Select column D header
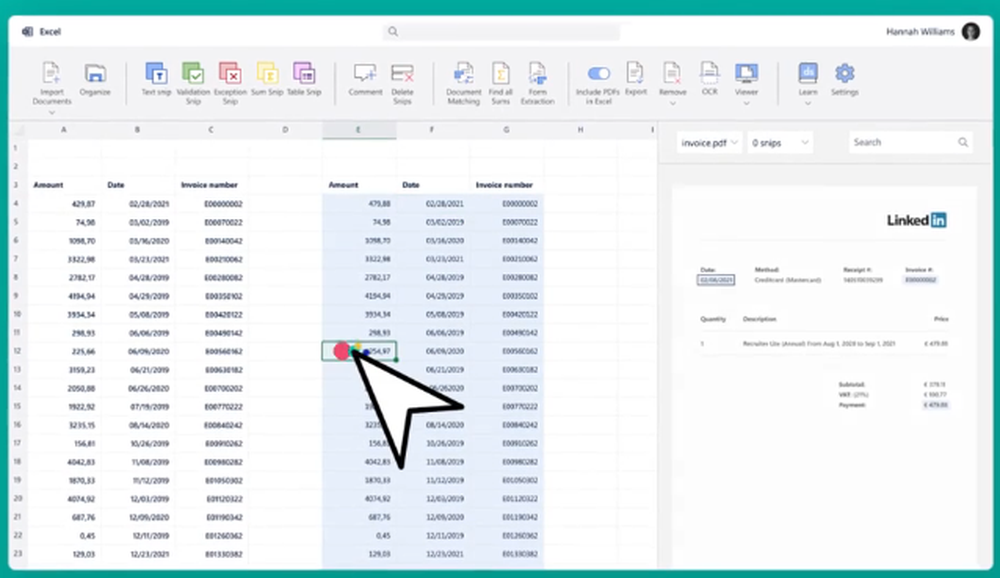 point(285,130)
